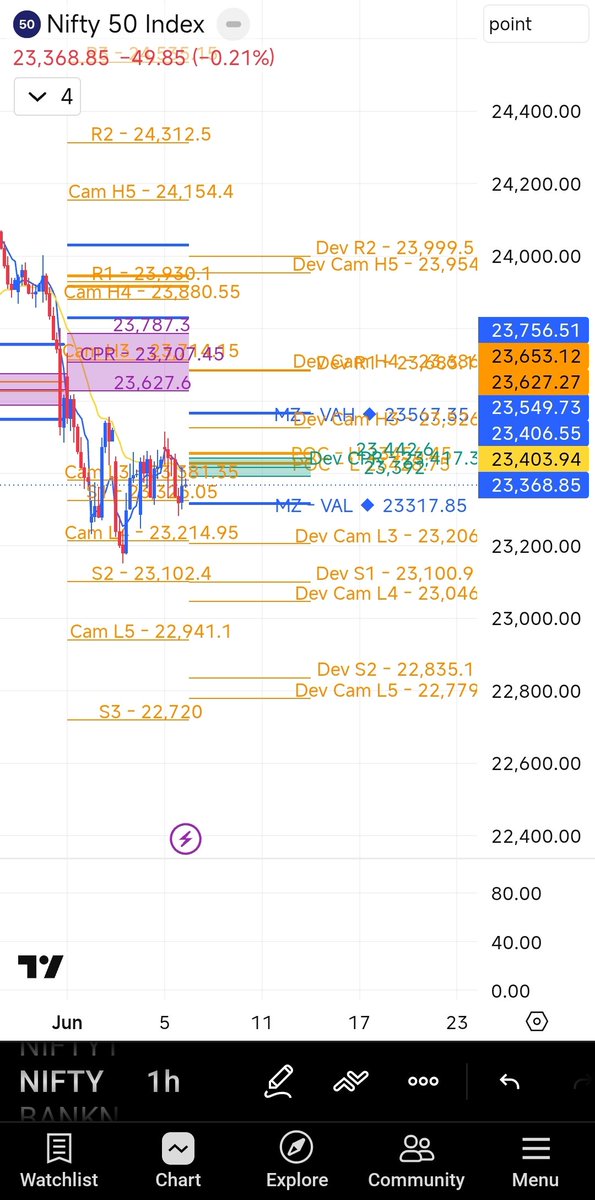
Task: Select the current price 23,368.85 label
Action: click(x=534, y=485)
